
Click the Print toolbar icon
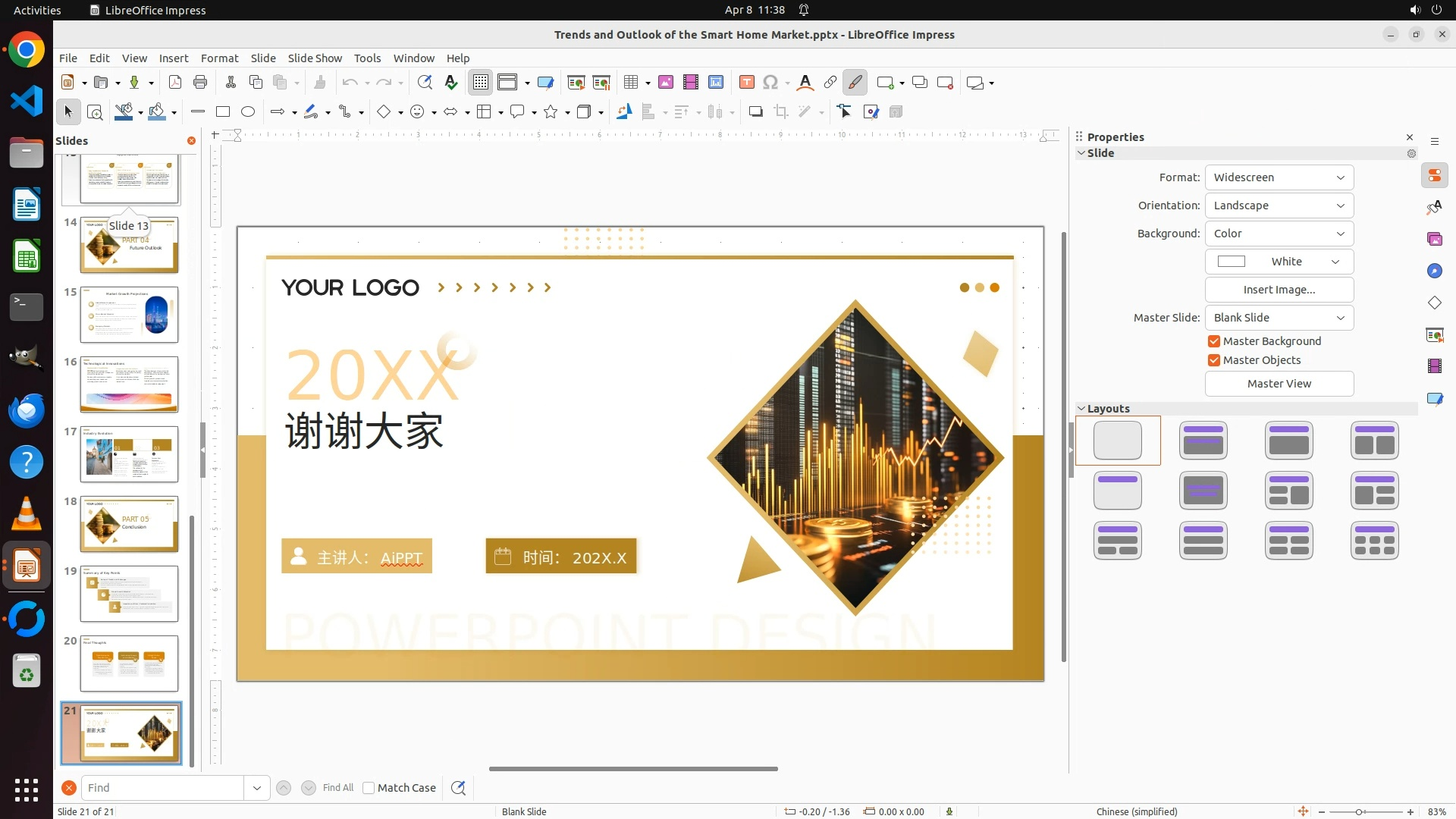pos(200,83)
